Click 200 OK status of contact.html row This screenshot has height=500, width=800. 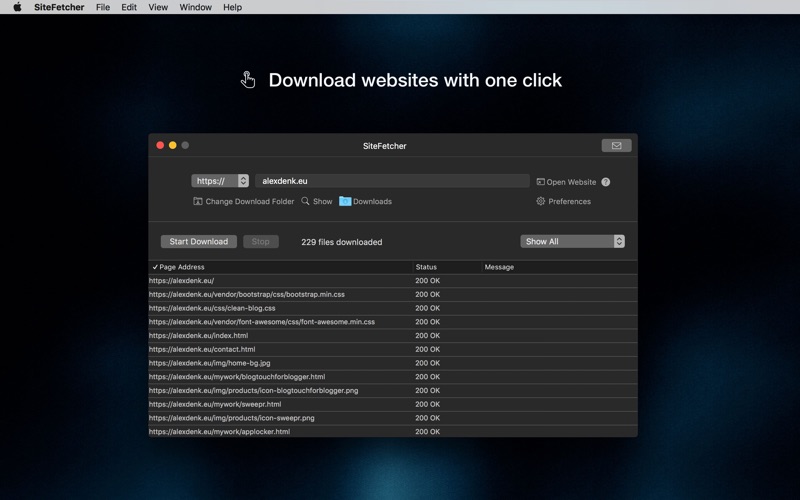point(428,349)
